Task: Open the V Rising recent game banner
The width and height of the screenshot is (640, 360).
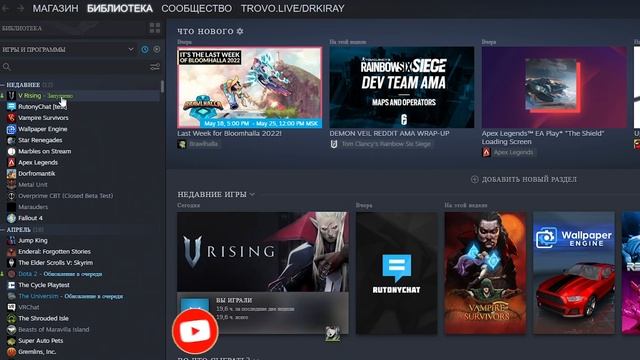Action: (262, 251)
